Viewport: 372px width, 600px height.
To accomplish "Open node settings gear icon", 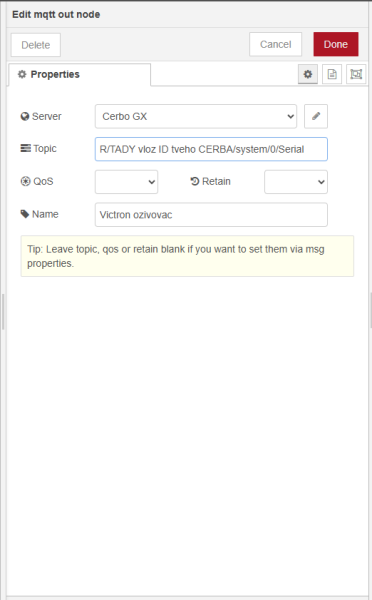I will 308,74.
